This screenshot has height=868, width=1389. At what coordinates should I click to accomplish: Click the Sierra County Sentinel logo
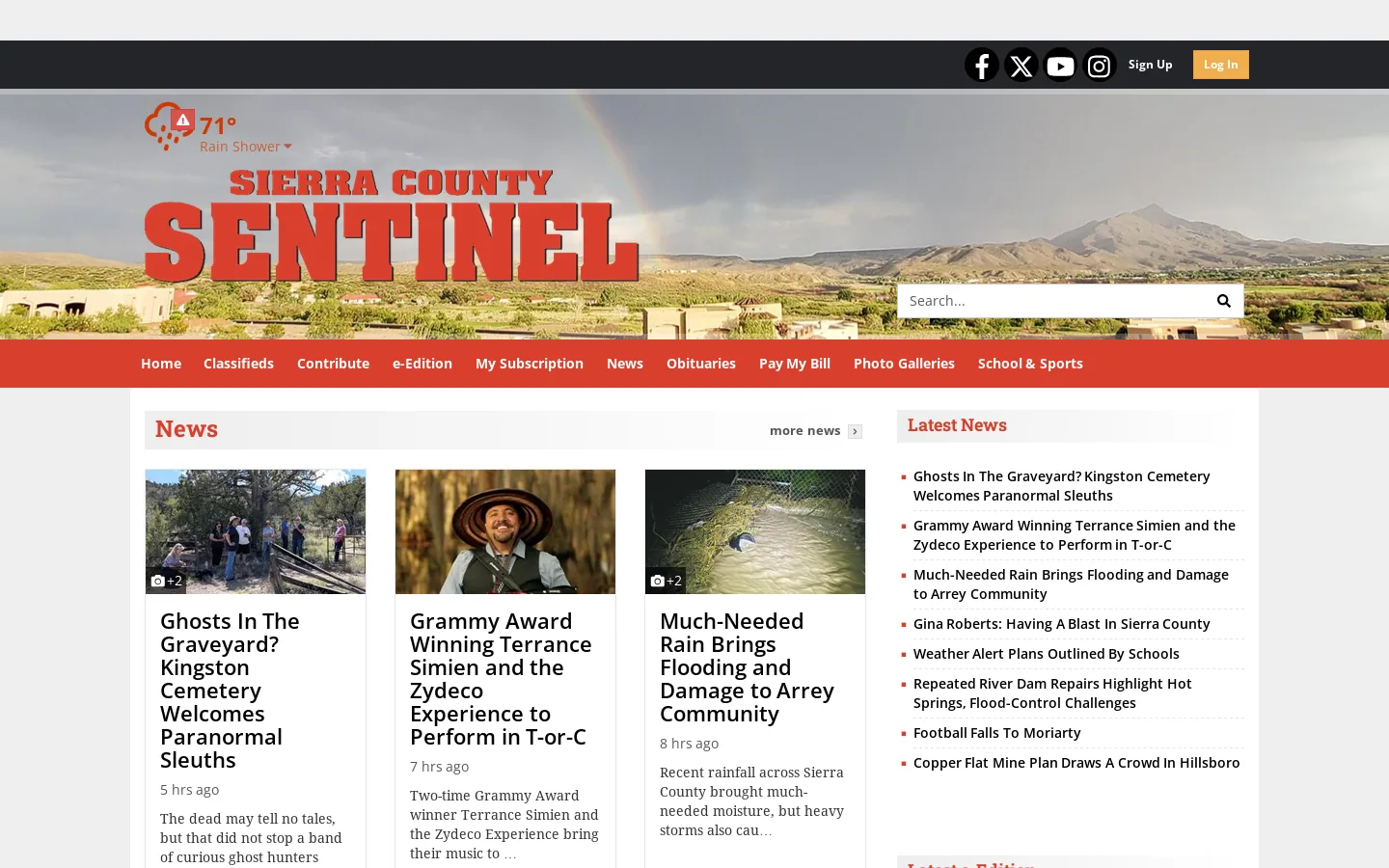pyautogui.click(x=392, y=226)
